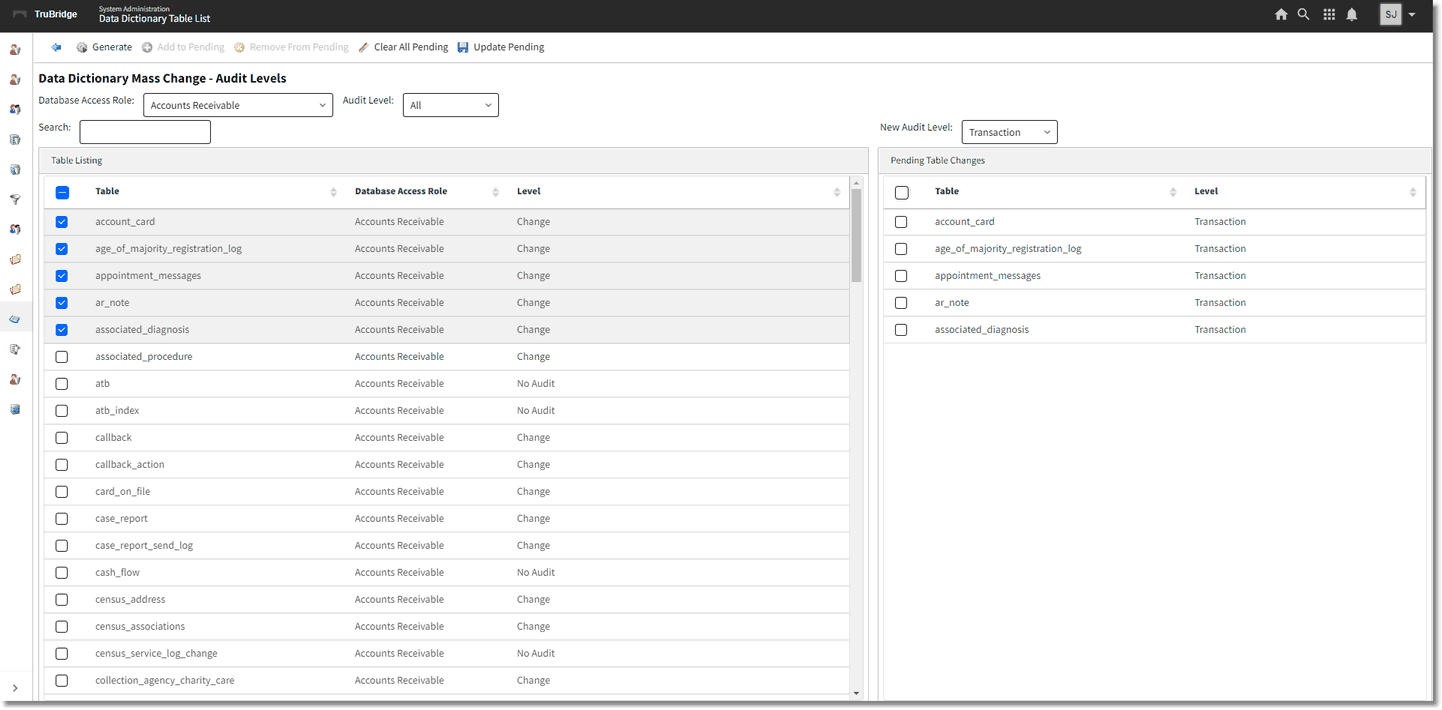Select the census_associations table name
This screenshot has width=1442, height=710.
point(140,627)
